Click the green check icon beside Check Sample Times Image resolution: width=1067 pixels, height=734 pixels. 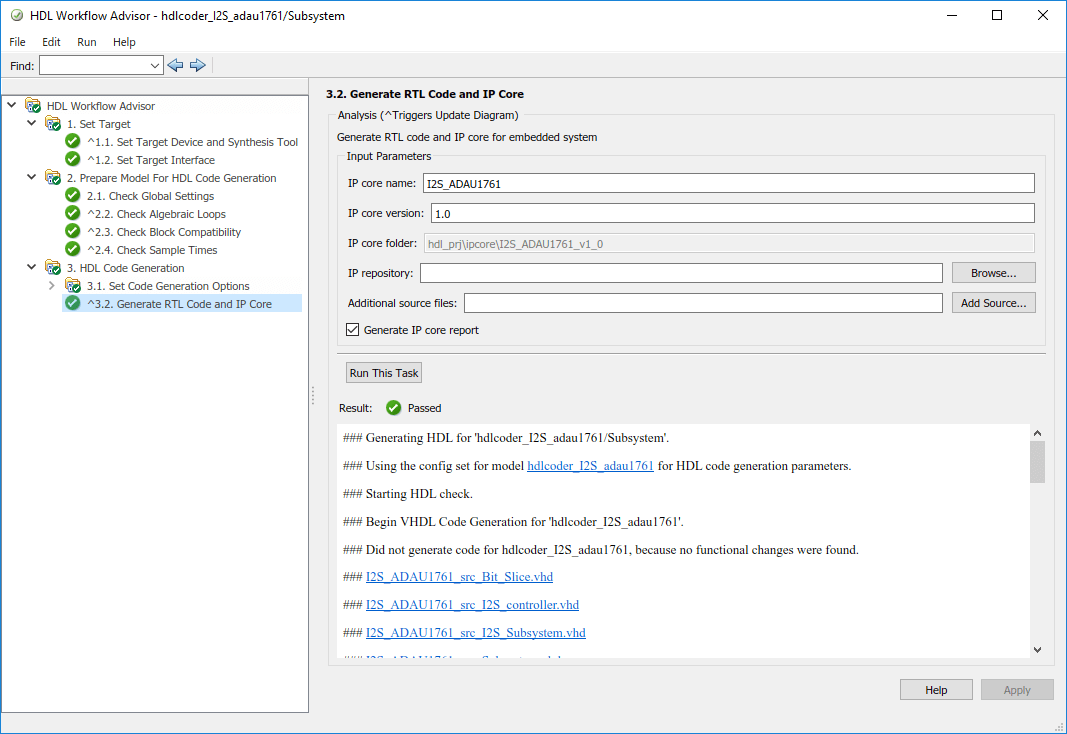pos(73,250)
